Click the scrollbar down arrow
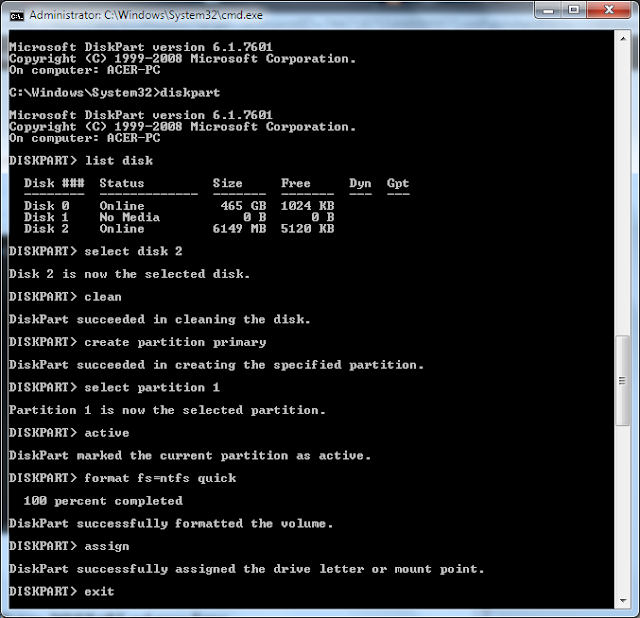 coord(623,600)
